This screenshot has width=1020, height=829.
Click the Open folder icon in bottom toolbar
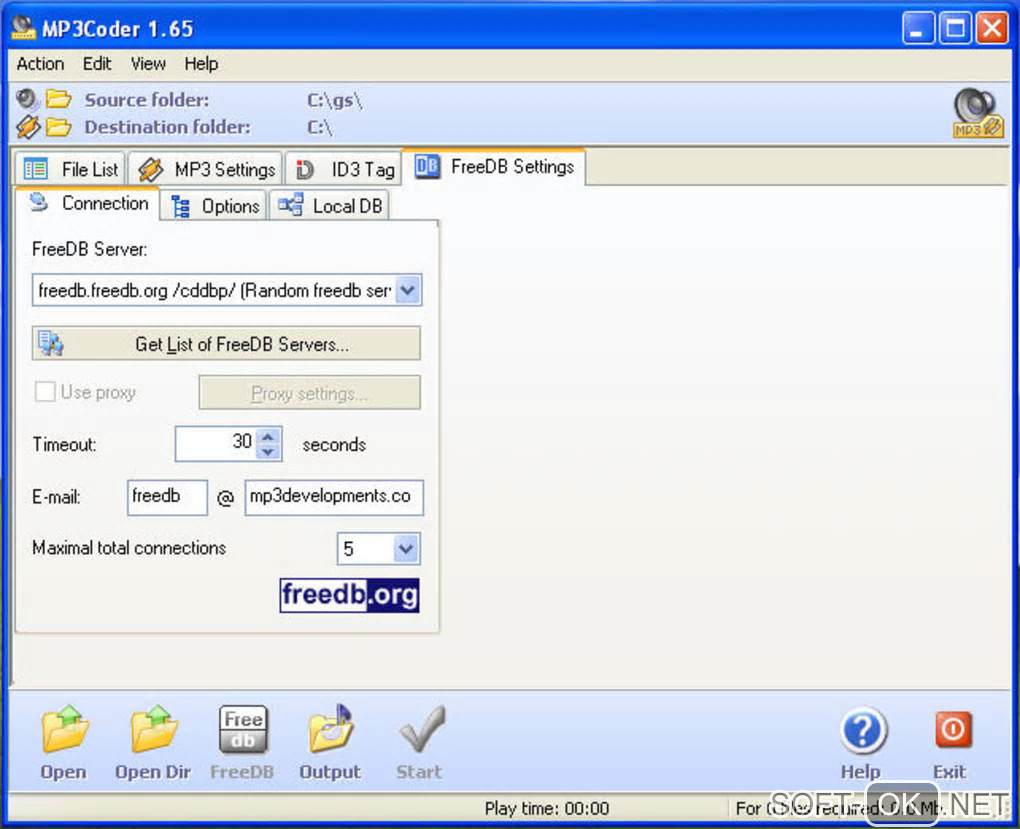coord(64,729)
